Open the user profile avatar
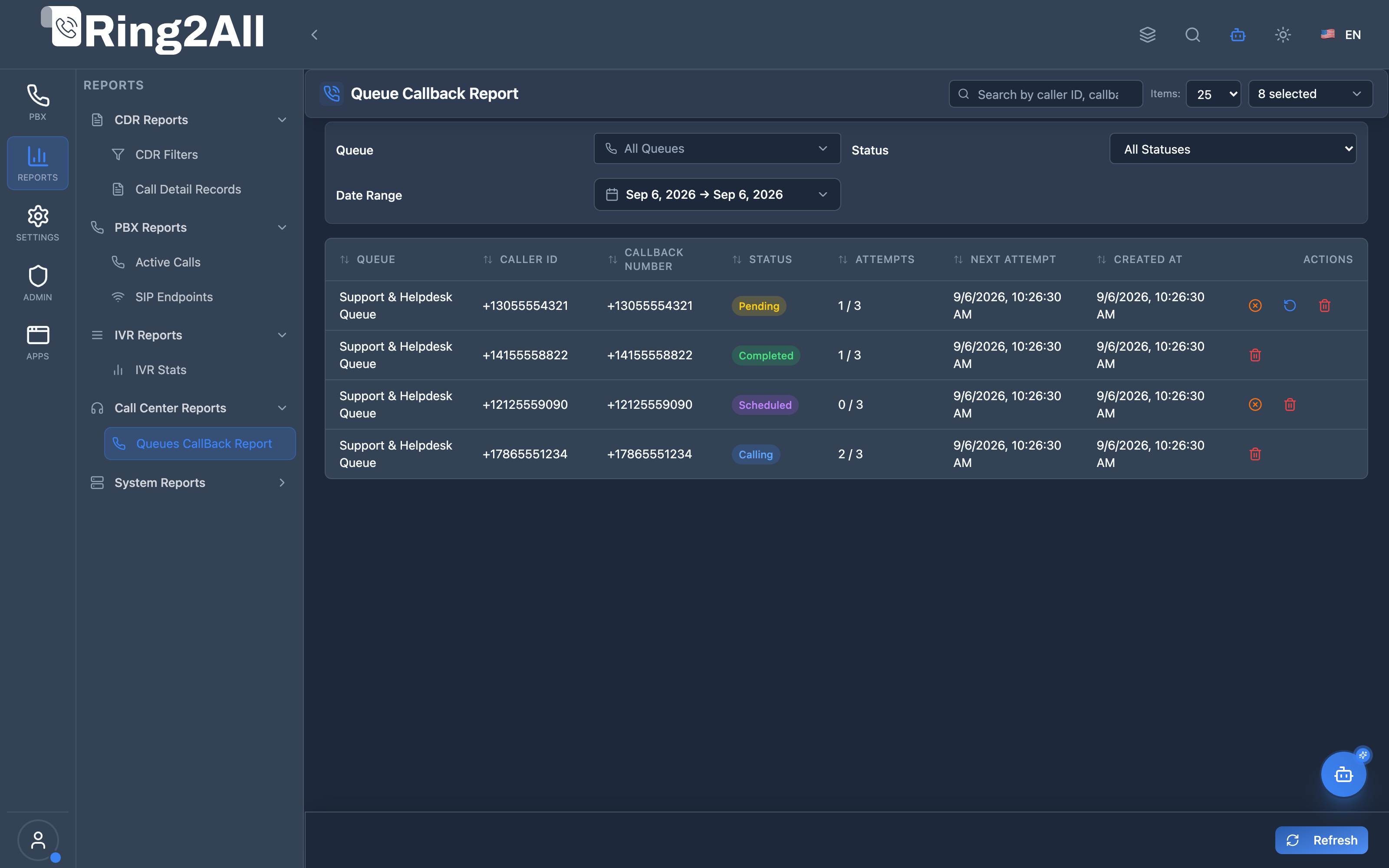The image size is (1389, 868). (38, 840)
